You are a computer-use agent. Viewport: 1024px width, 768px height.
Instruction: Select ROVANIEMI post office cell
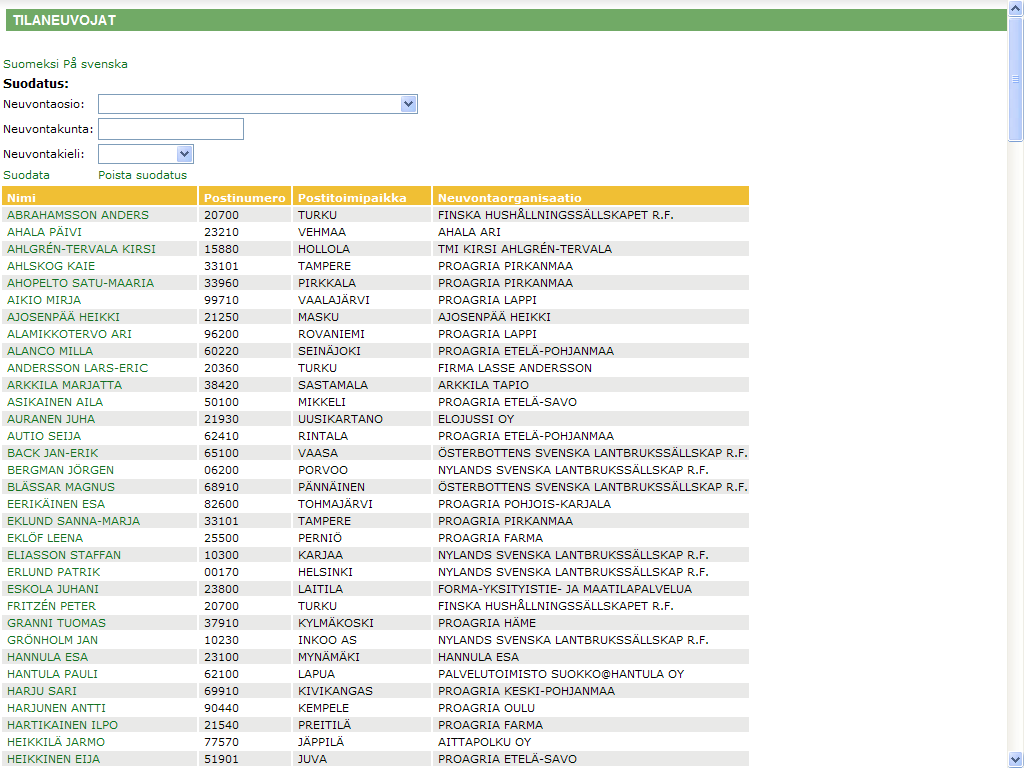[x=362, y=334]
